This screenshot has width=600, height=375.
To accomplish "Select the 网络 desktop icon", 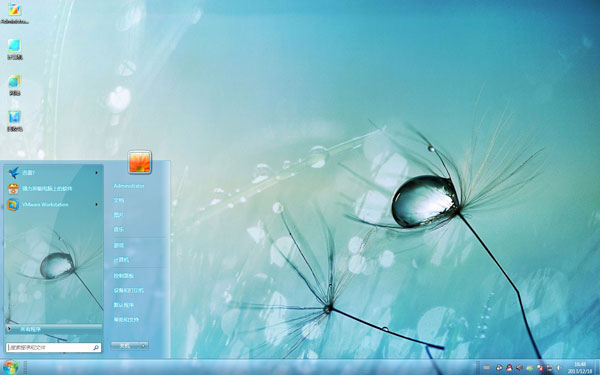I will [x=15, y=85].
